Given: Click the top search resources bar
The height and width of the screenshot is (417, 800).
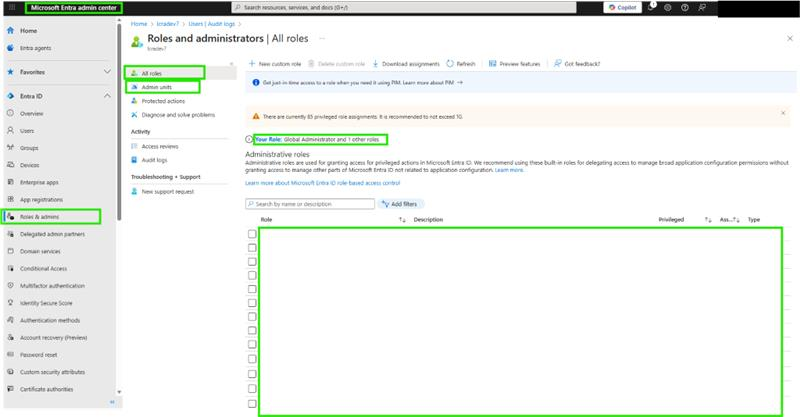Looking at the screenshot, I should click(x=404, y=8).
